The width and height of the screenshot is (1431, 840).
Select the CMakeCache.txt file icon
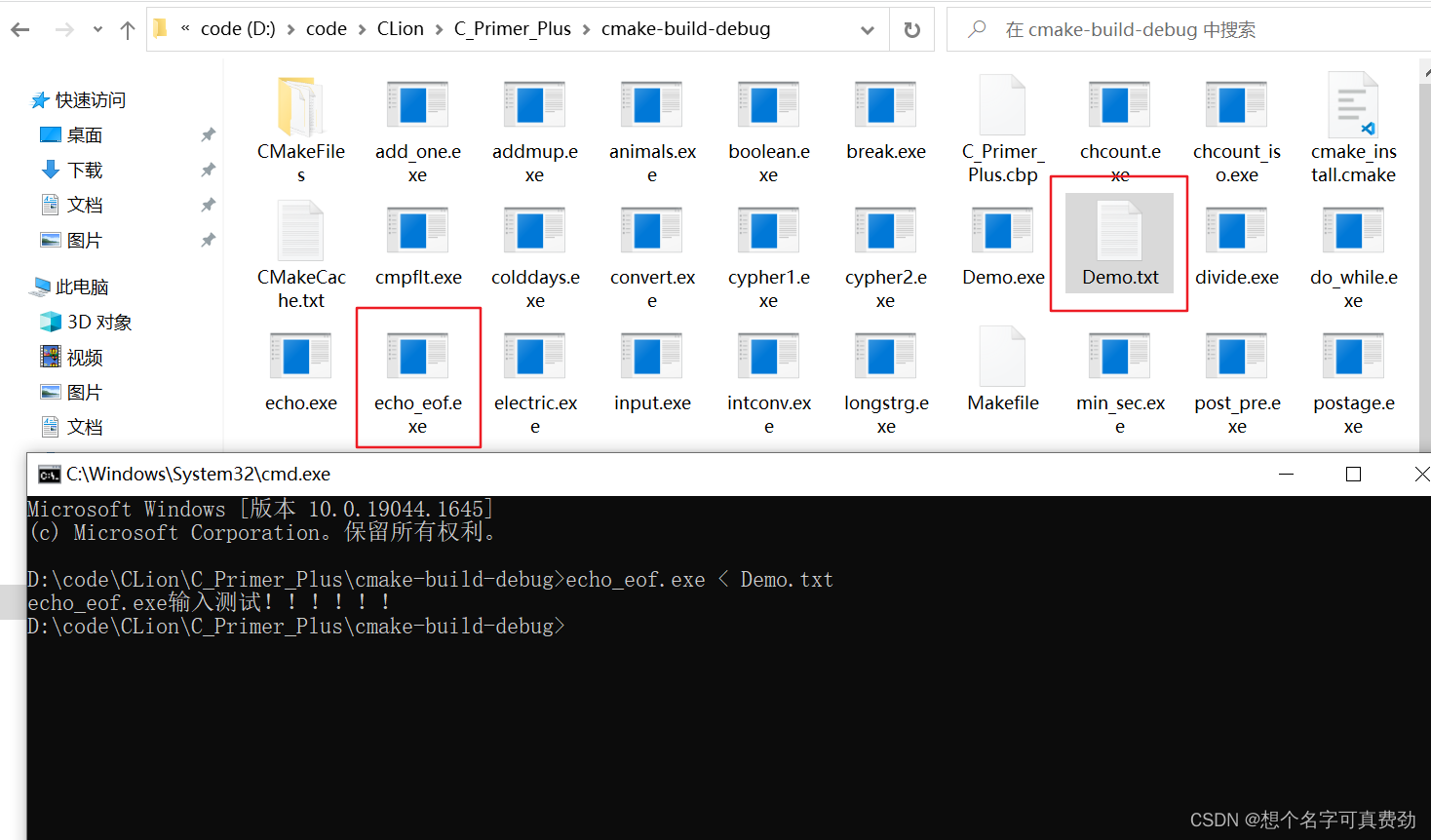(300, 231)
